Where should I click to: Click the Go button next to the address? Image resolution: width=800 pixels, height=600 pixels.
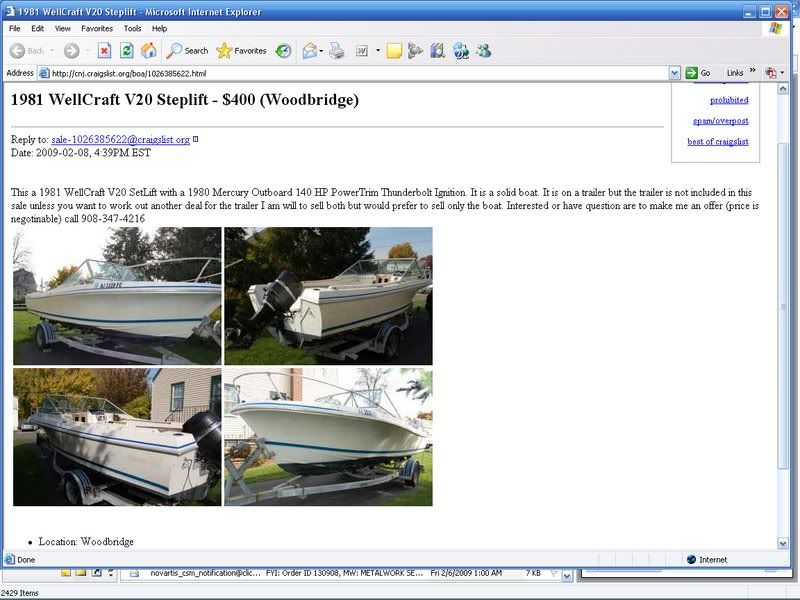[698, 73]
